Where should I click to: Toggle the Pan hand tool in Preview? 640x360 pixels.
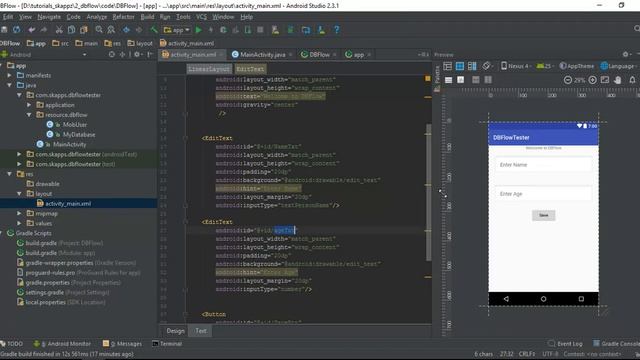(x=618, y=80)
